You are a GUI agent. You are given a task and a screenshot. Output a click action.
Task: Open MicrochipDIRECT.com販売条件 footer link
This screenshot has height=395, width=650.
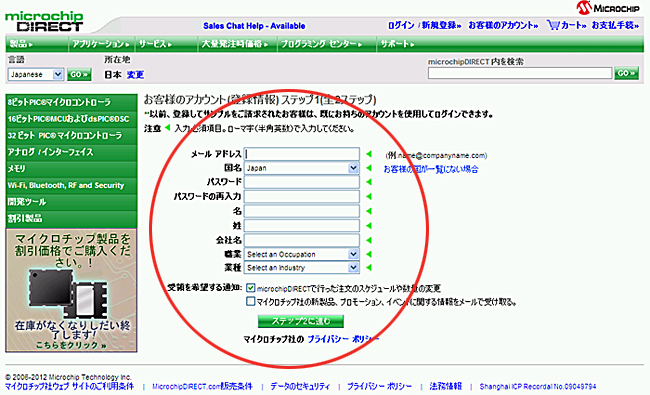202,386
